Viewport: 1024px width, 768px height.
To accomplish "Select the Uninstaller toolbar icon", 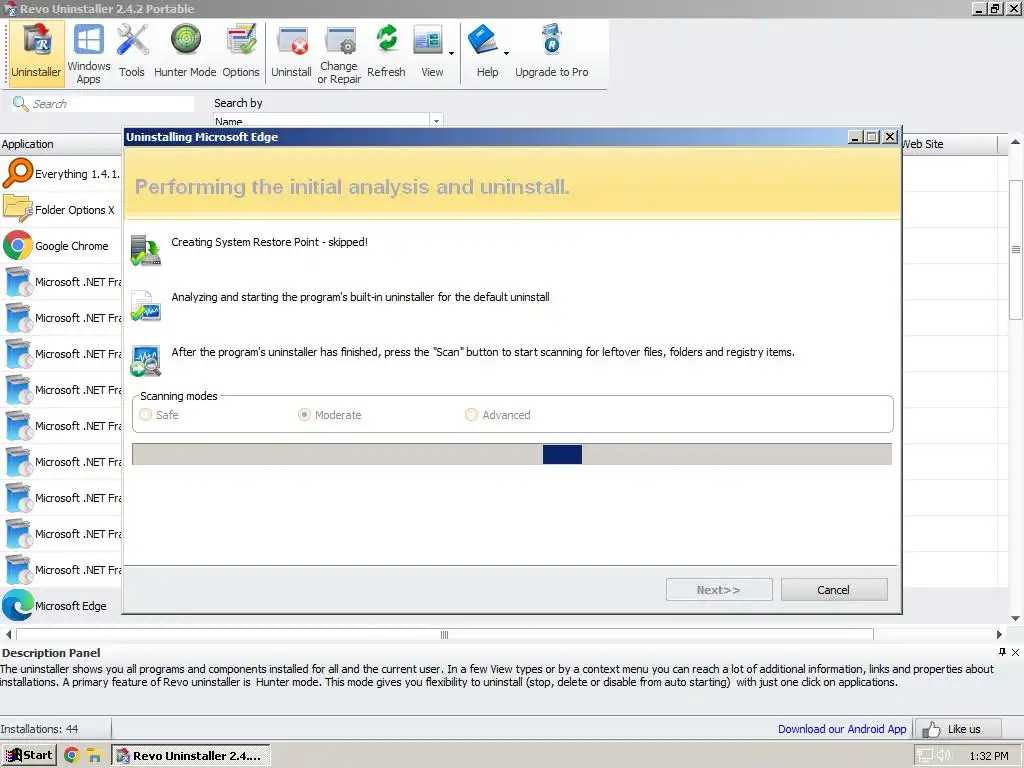I will click(x=37, y=52).
